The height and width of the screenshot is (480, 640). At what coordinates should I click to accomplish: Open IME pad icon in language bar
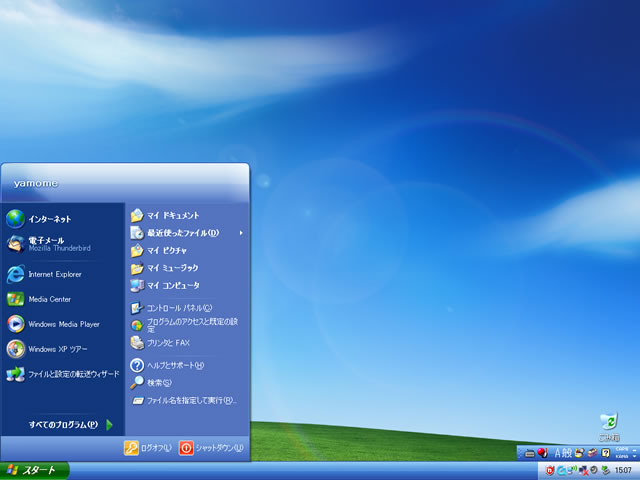580,453
